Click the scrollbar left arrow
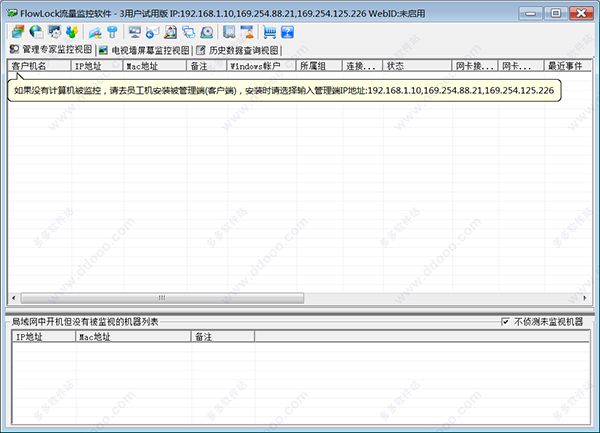600x433 pixels. 14,298
